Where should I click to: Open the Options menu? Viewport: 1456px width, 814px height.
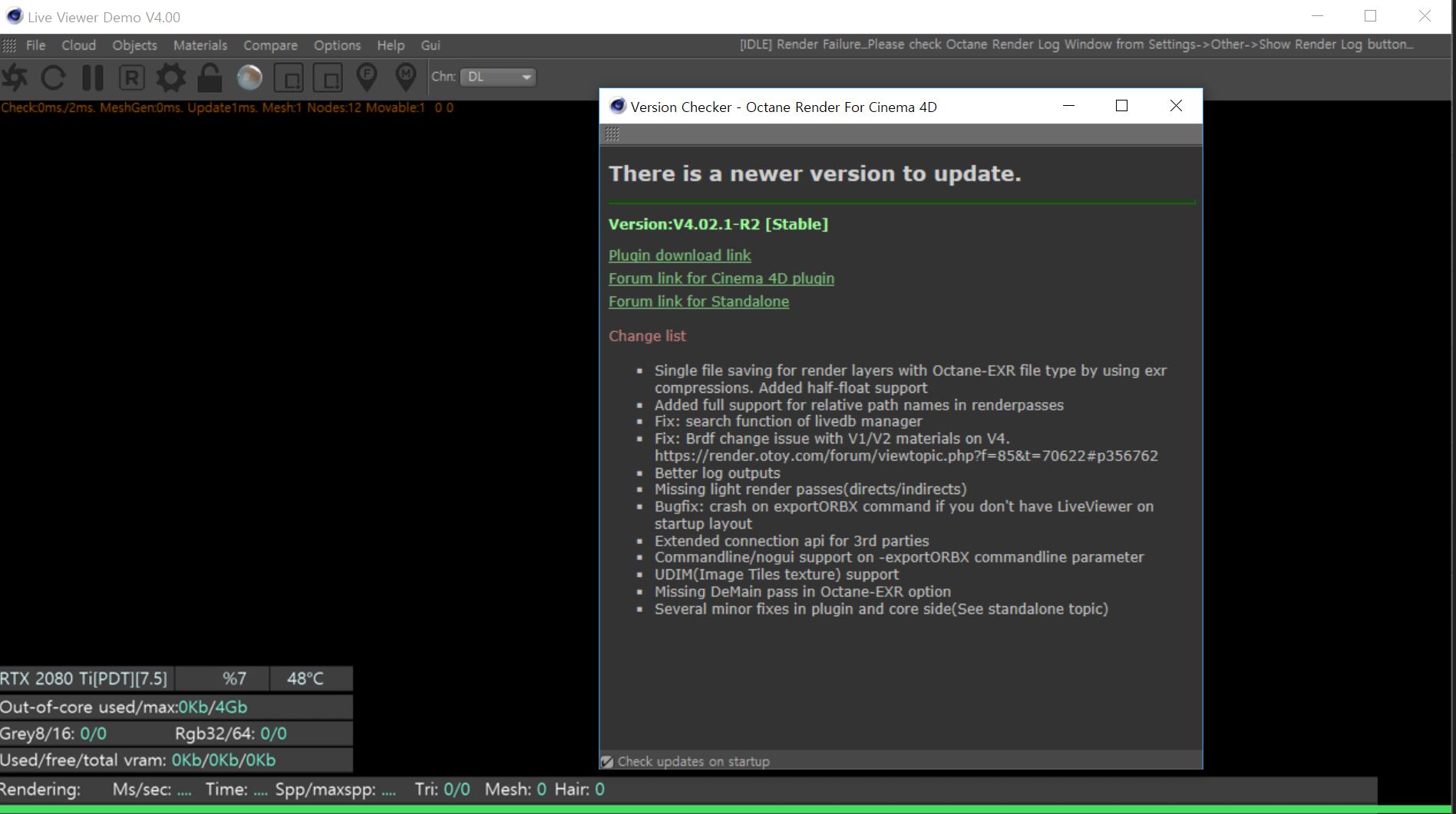pyautogui.click(x=337, y=45)
